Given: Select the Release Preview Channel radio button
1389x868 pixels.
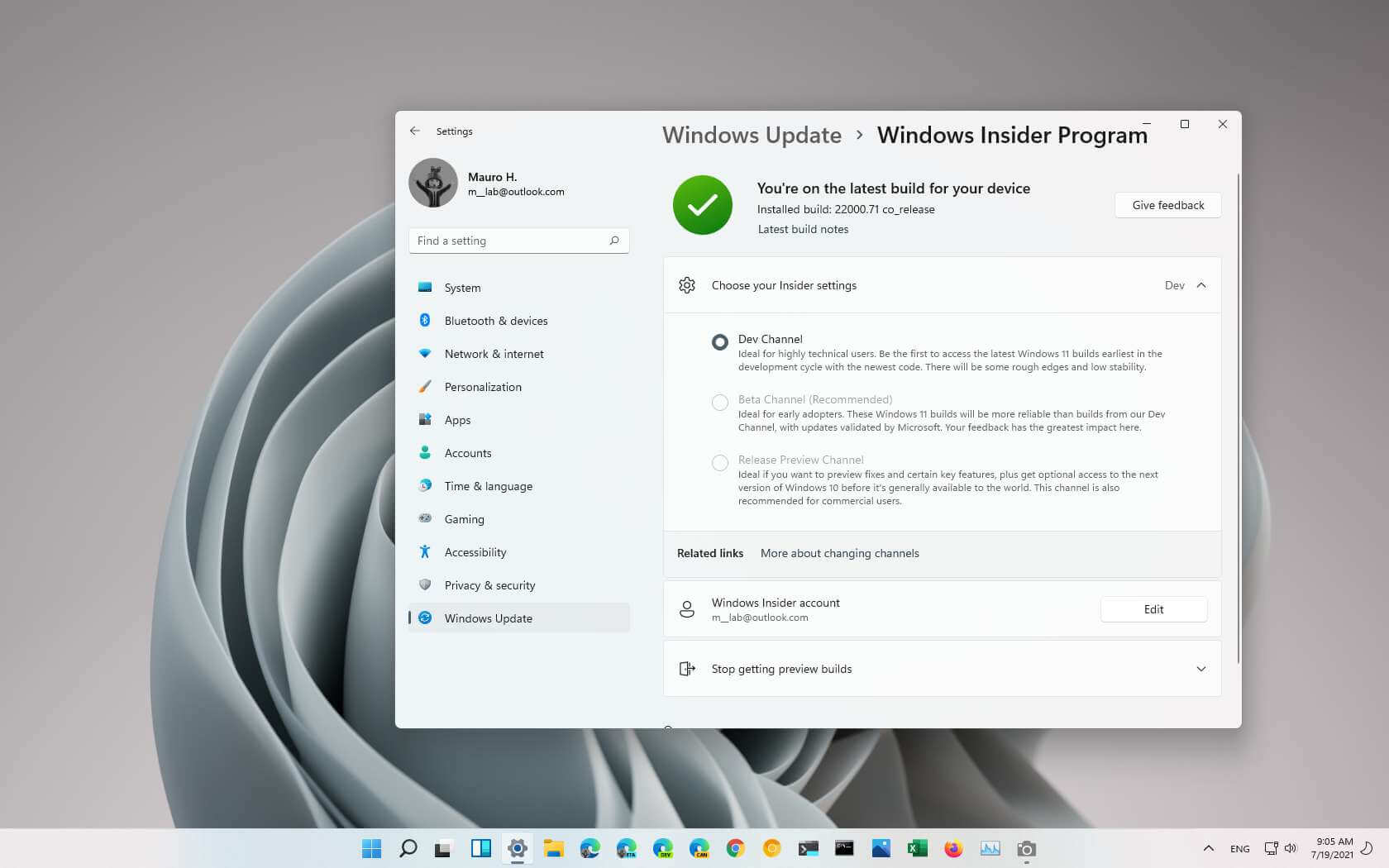Looking at the screenshot, I should pyautogui.click(x=720, y=462).
